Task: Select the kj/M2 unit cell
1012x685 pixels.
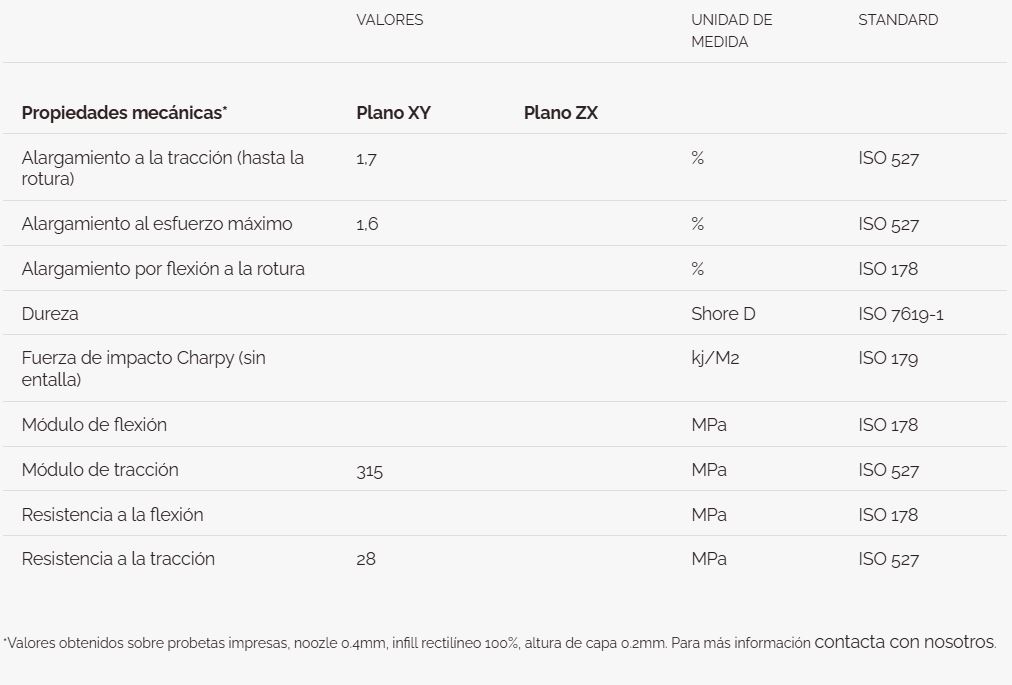Action: coord(714,358)
